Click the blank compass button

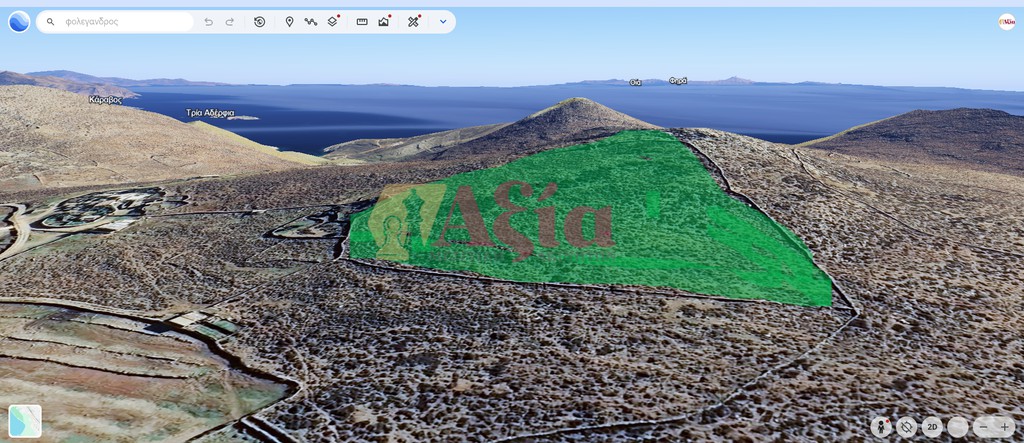click(958, 427)
